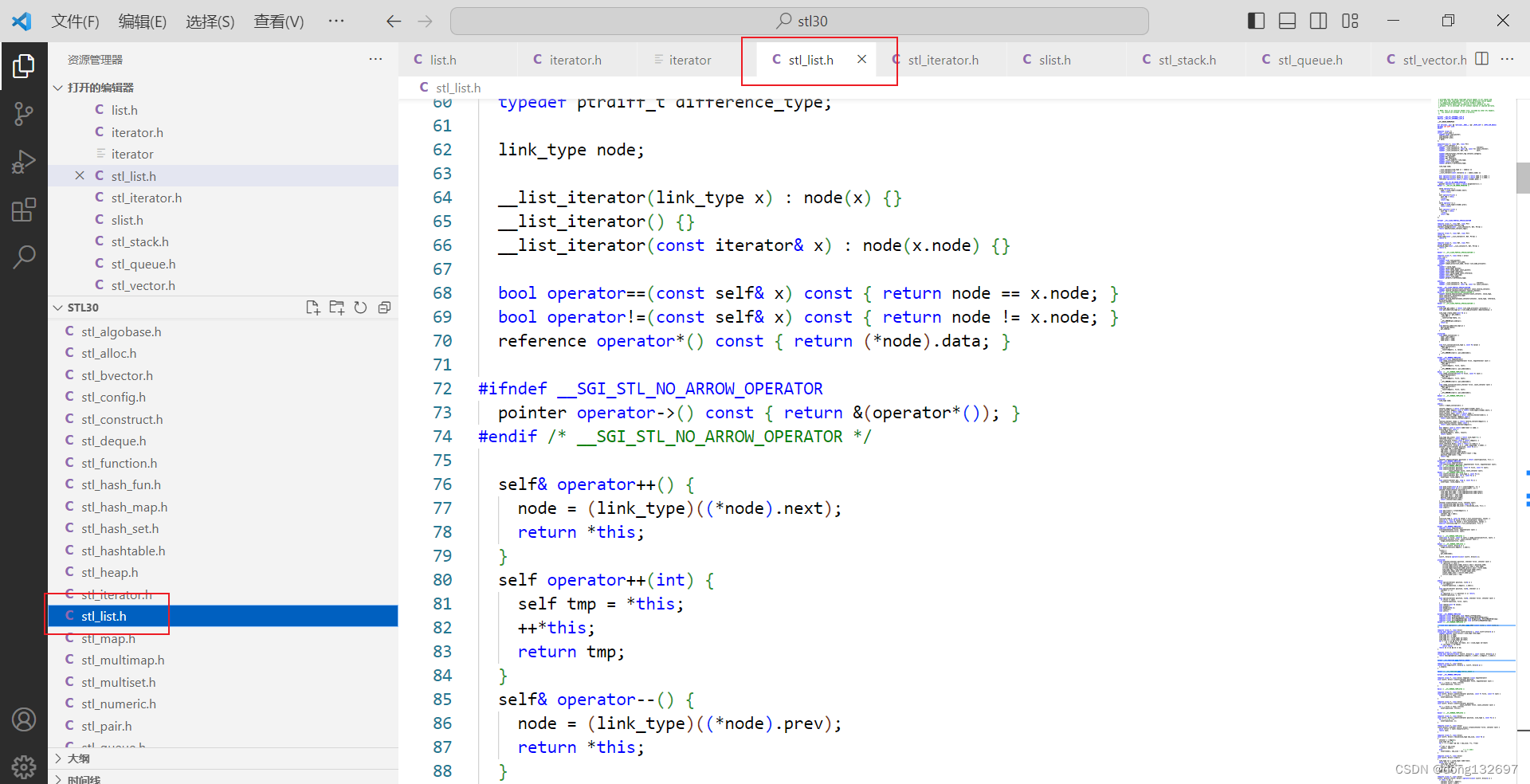
Task: Create a new file in STL30
Action: (313, 308)
